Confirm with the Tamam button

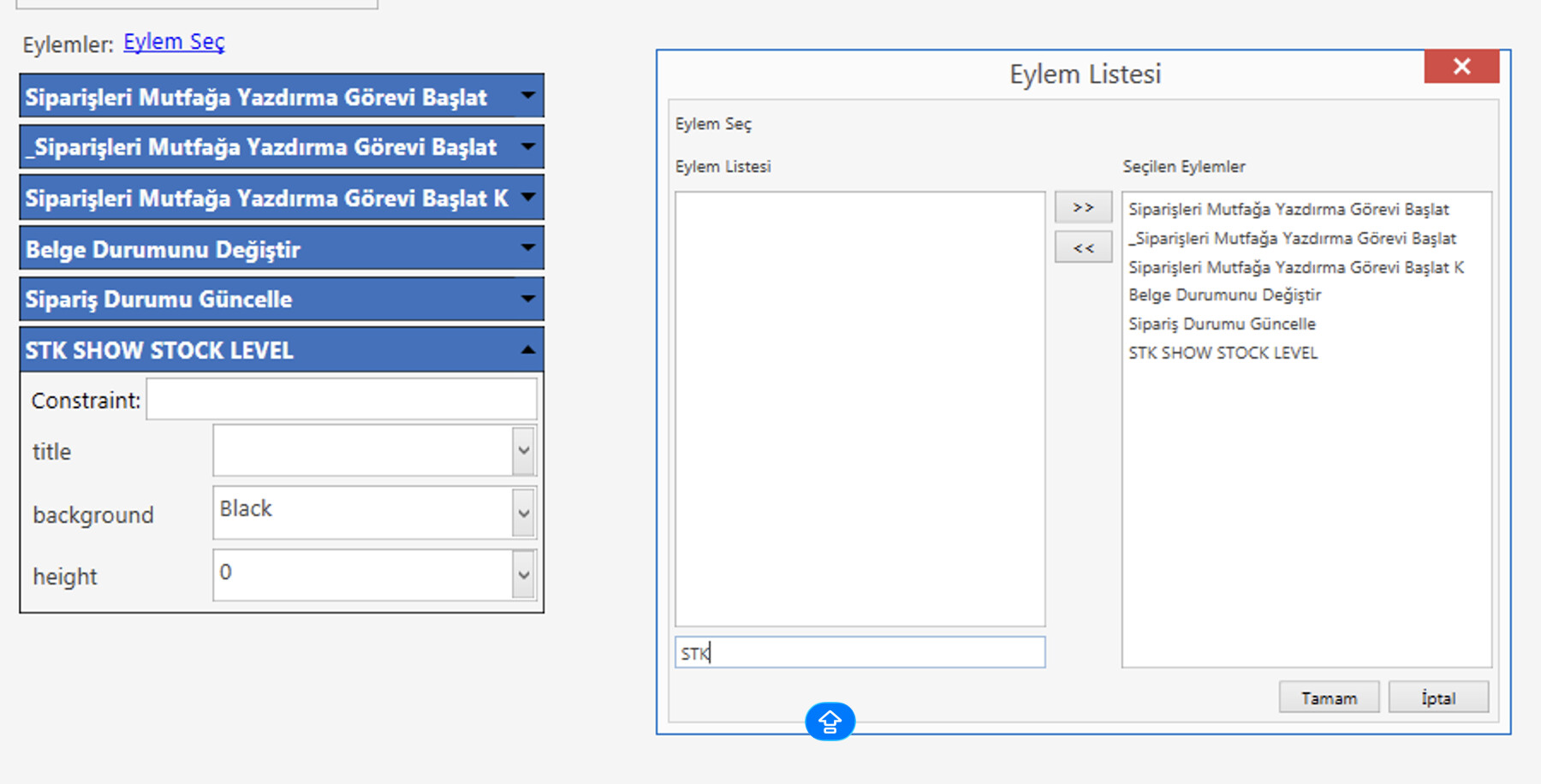tap(1328, 698)
